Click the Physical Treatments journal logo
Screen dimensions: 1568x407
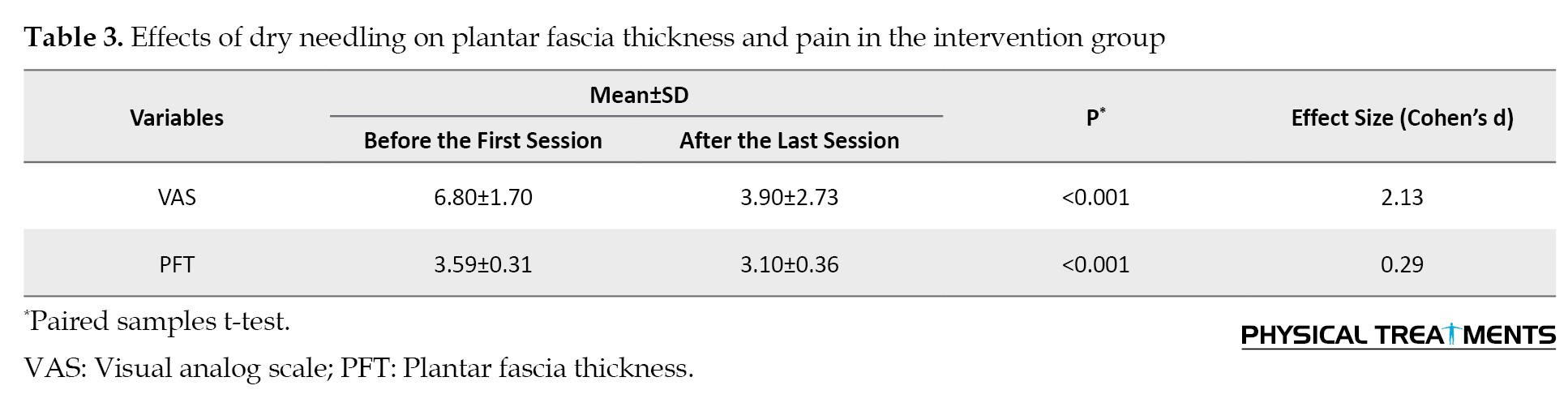point(1398,336)
